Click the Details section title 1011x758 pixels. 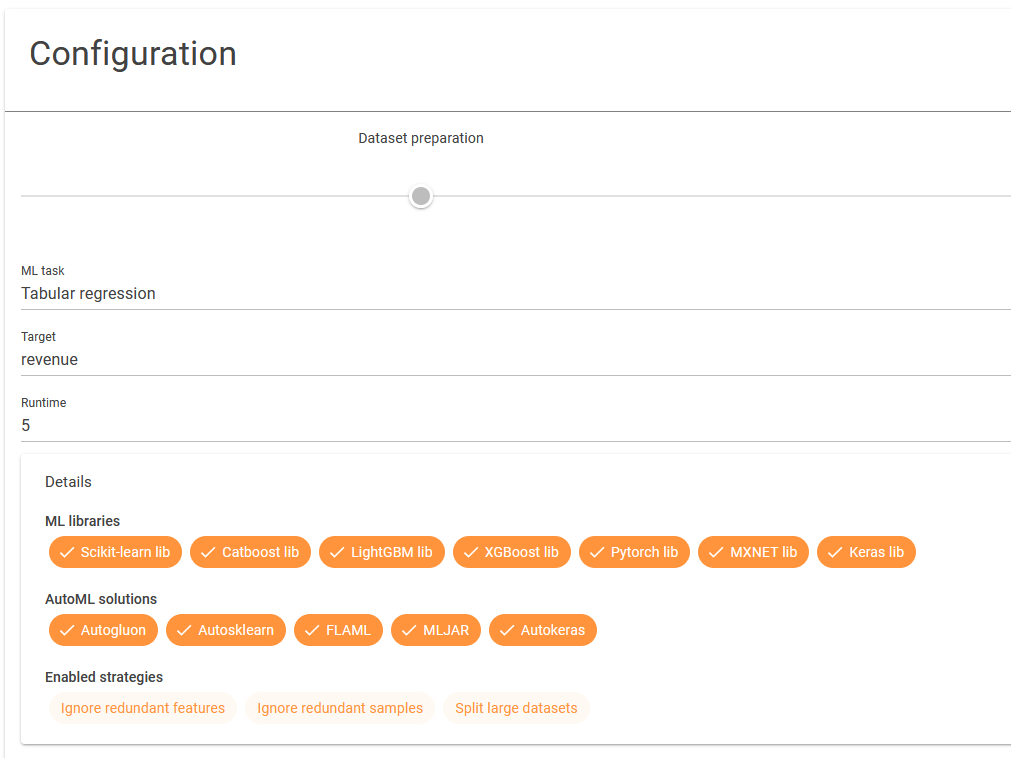pyautogui.click(x=68, y=482)
